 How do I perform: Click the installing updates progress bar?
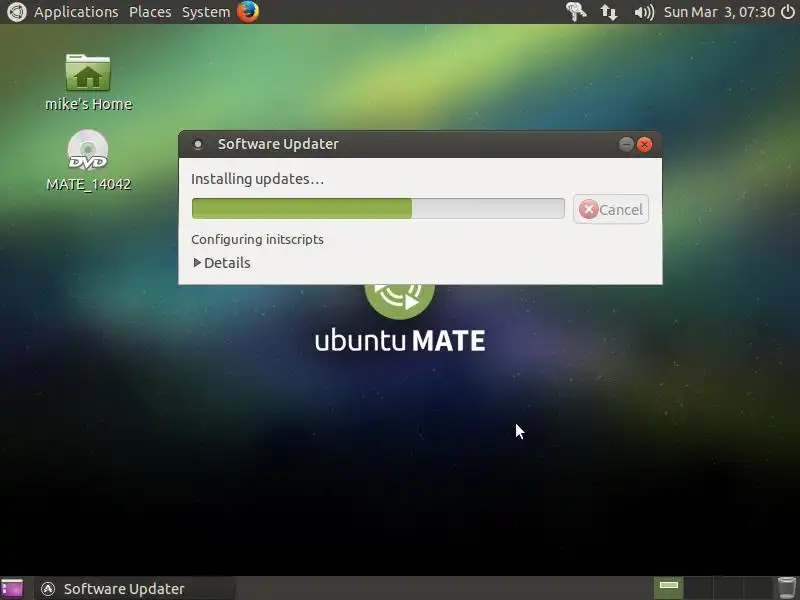point(378,209)
